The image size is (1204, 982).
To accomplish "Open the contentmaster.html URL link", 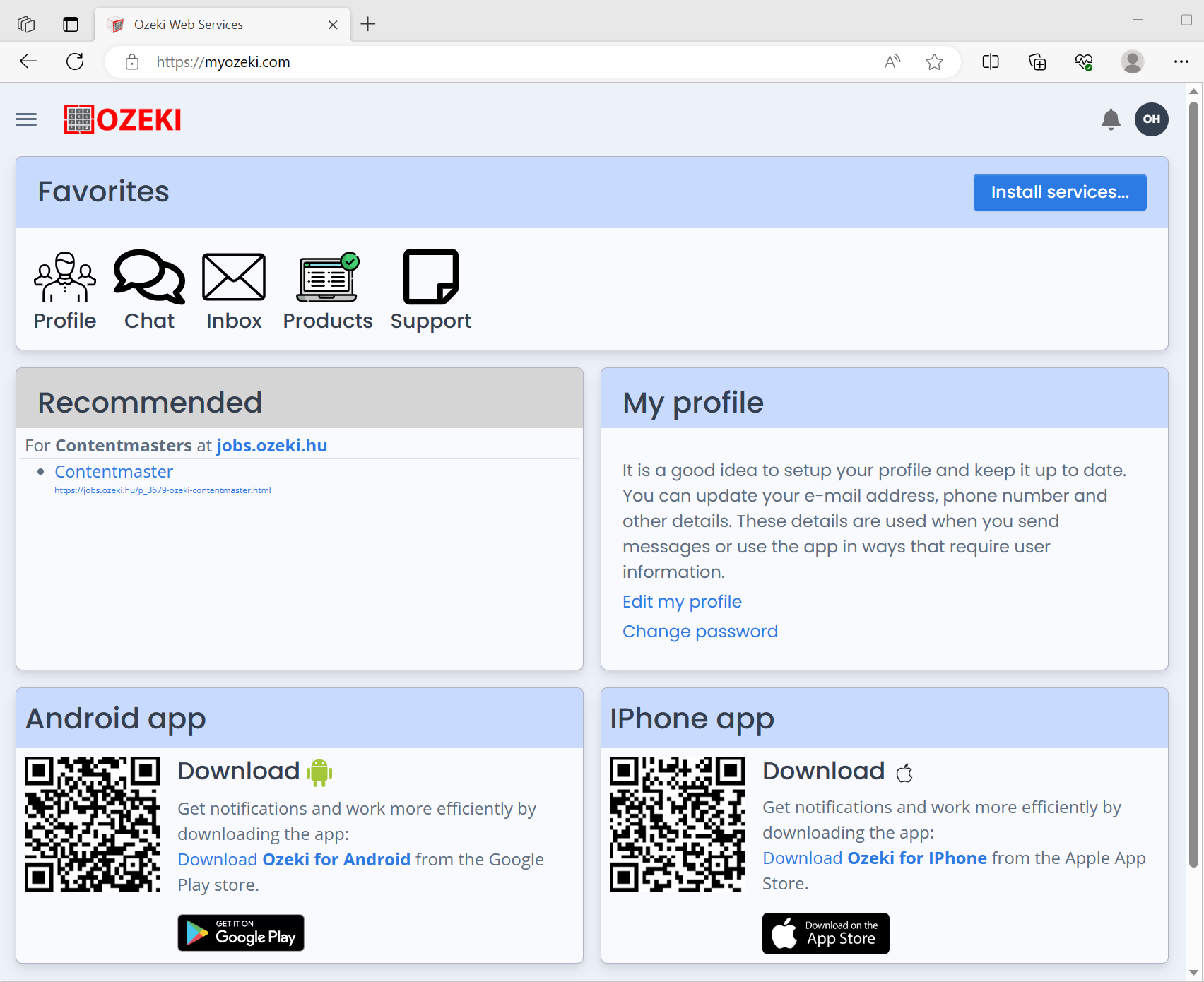I will 163,490.
